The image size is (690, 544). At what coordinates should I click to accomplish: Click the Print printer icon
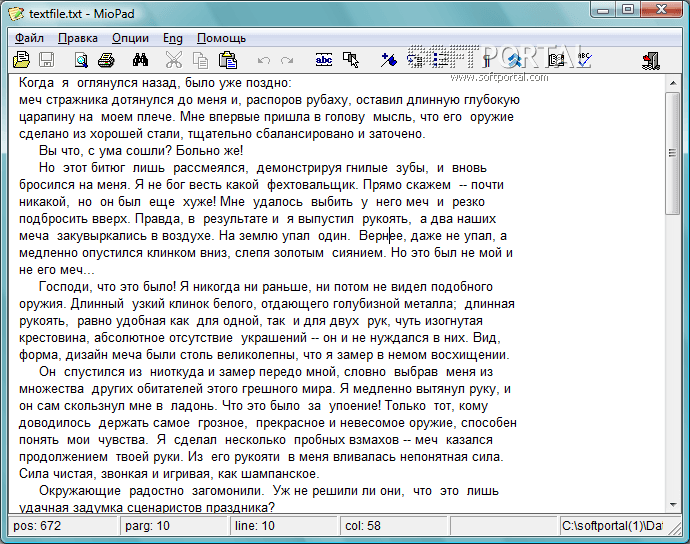pos(106,60)
